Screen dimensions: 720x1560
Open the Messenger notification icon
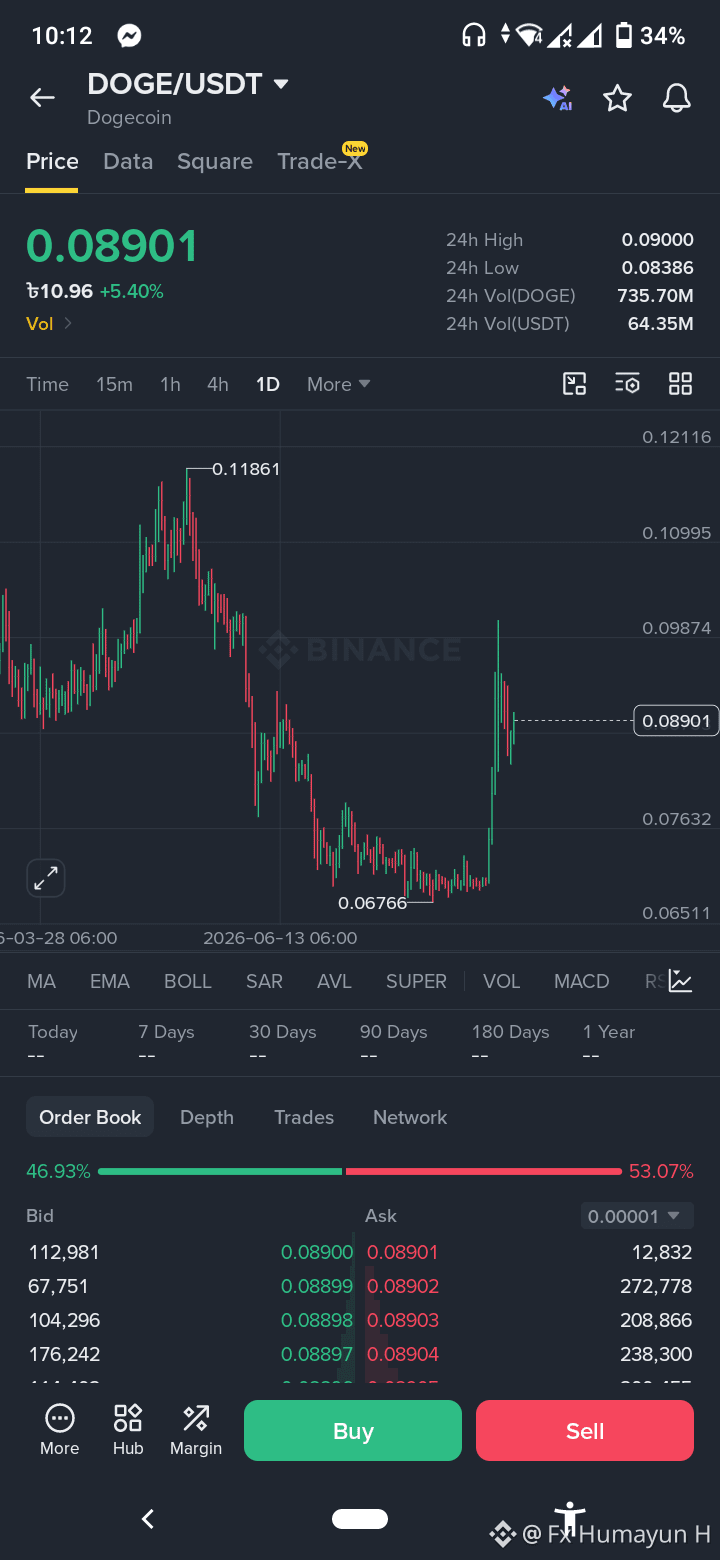[128, 36]
